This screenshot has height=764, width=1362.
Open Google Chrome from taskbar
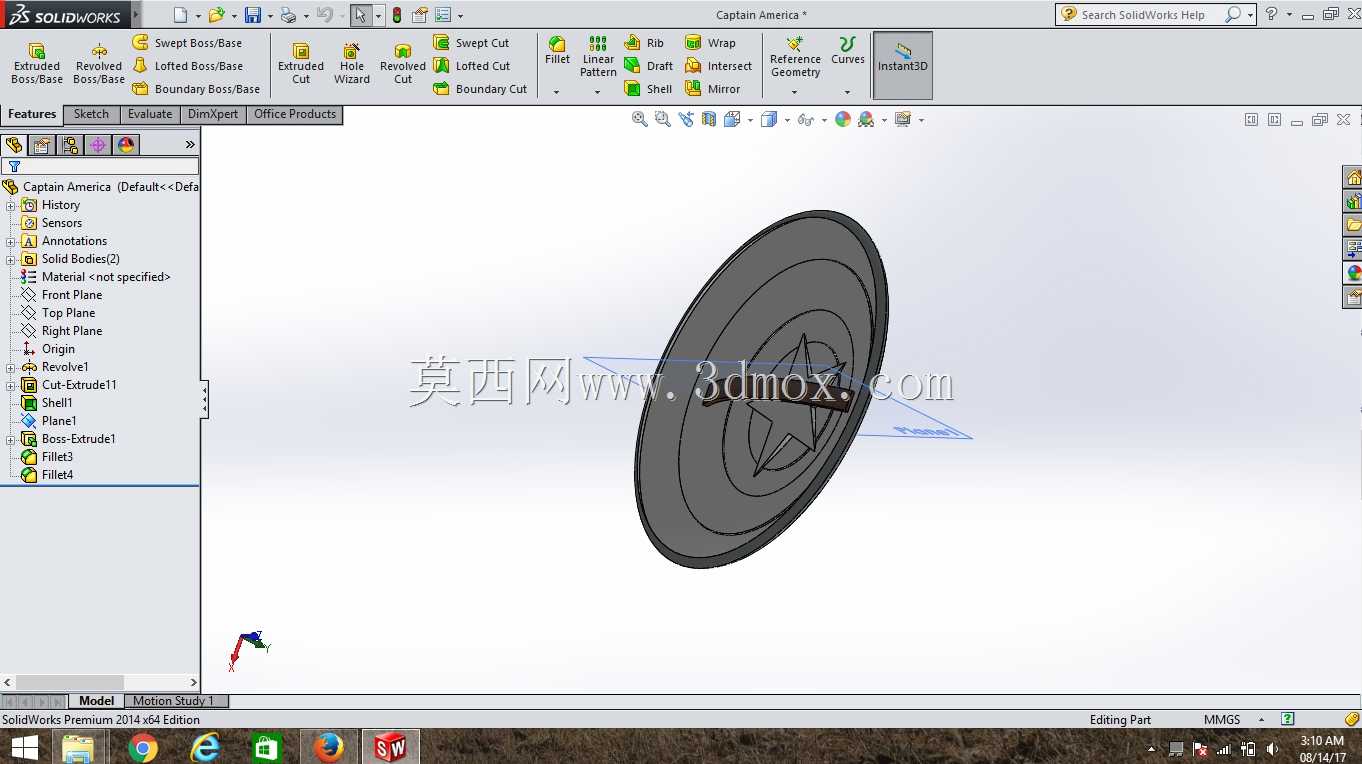tap(143, 747)
